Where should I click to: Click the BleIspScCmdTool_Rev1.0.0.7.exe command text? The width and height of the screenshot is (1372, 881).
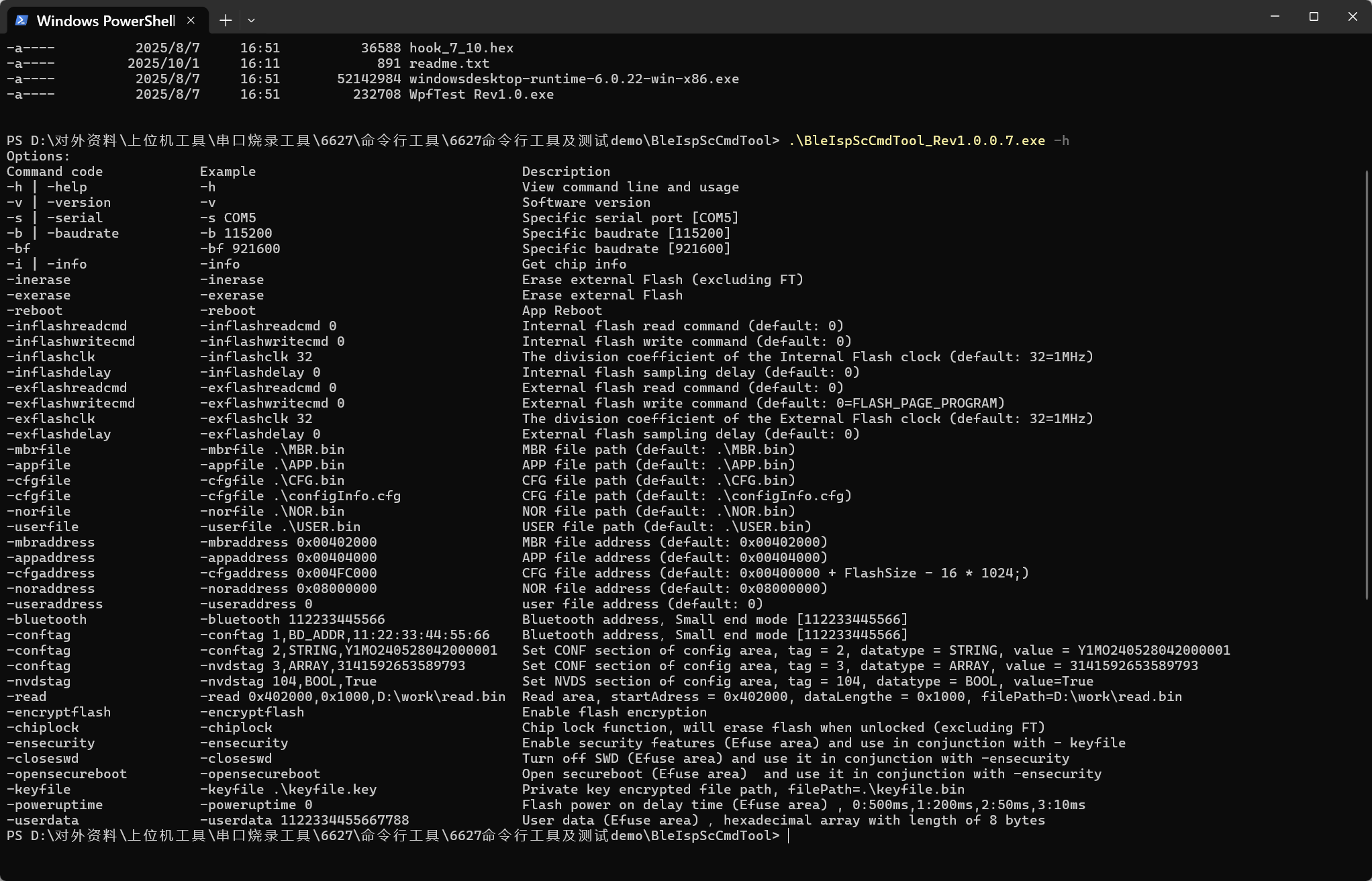(x=917, y=140)
